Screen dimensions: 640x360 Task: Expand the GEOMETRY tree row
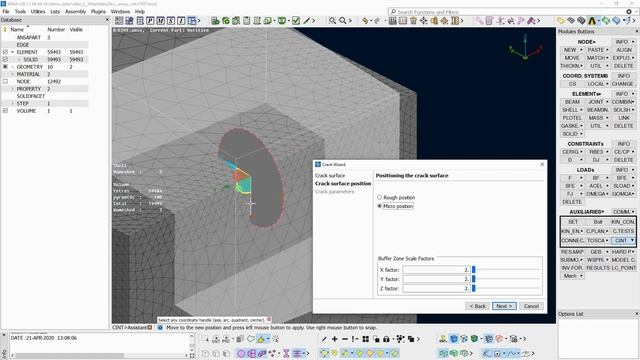click(x=13, y=67)
